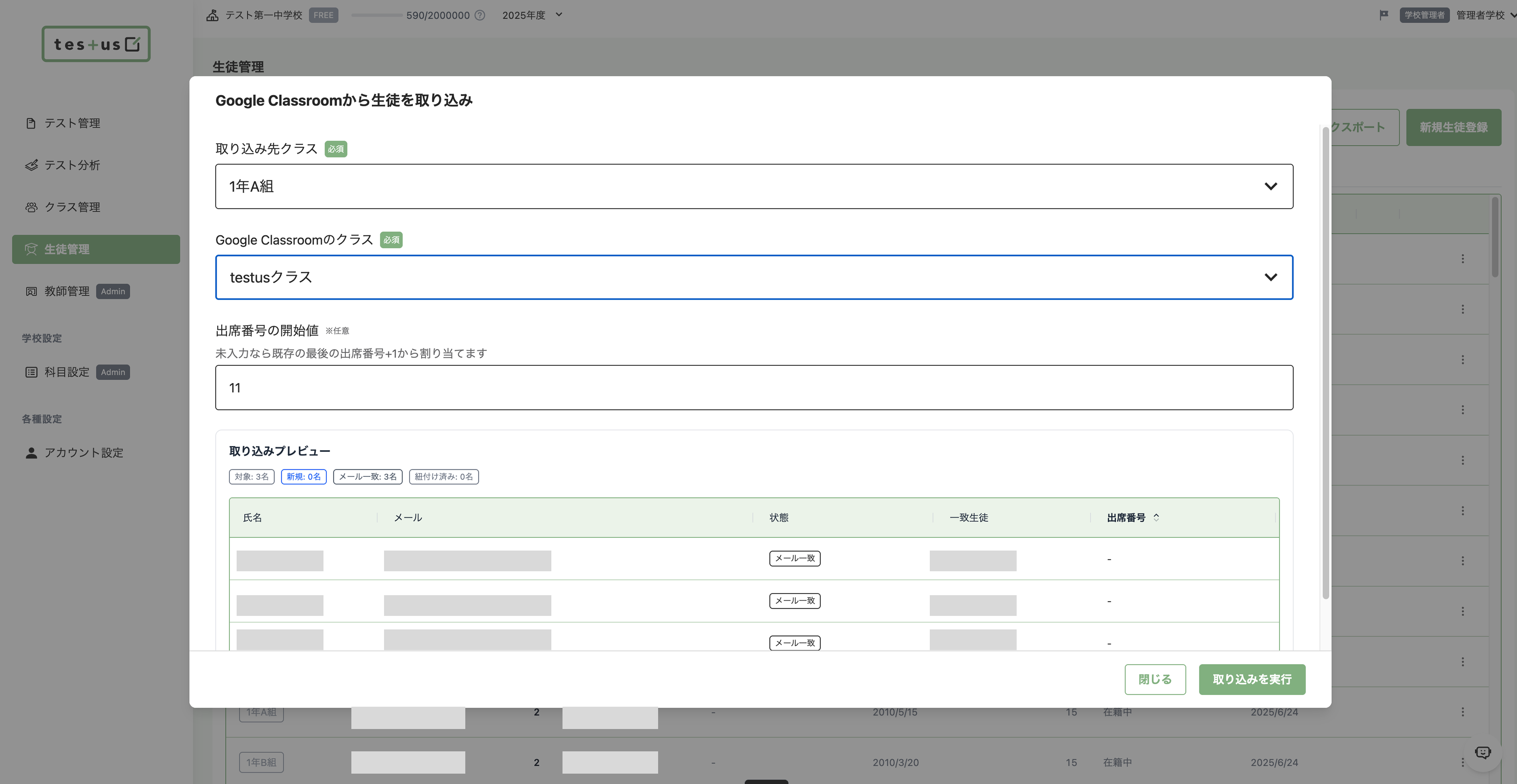The image size is (1517, 784).
Task: Click the school building icon in header
Action: [x=213, y=15]
